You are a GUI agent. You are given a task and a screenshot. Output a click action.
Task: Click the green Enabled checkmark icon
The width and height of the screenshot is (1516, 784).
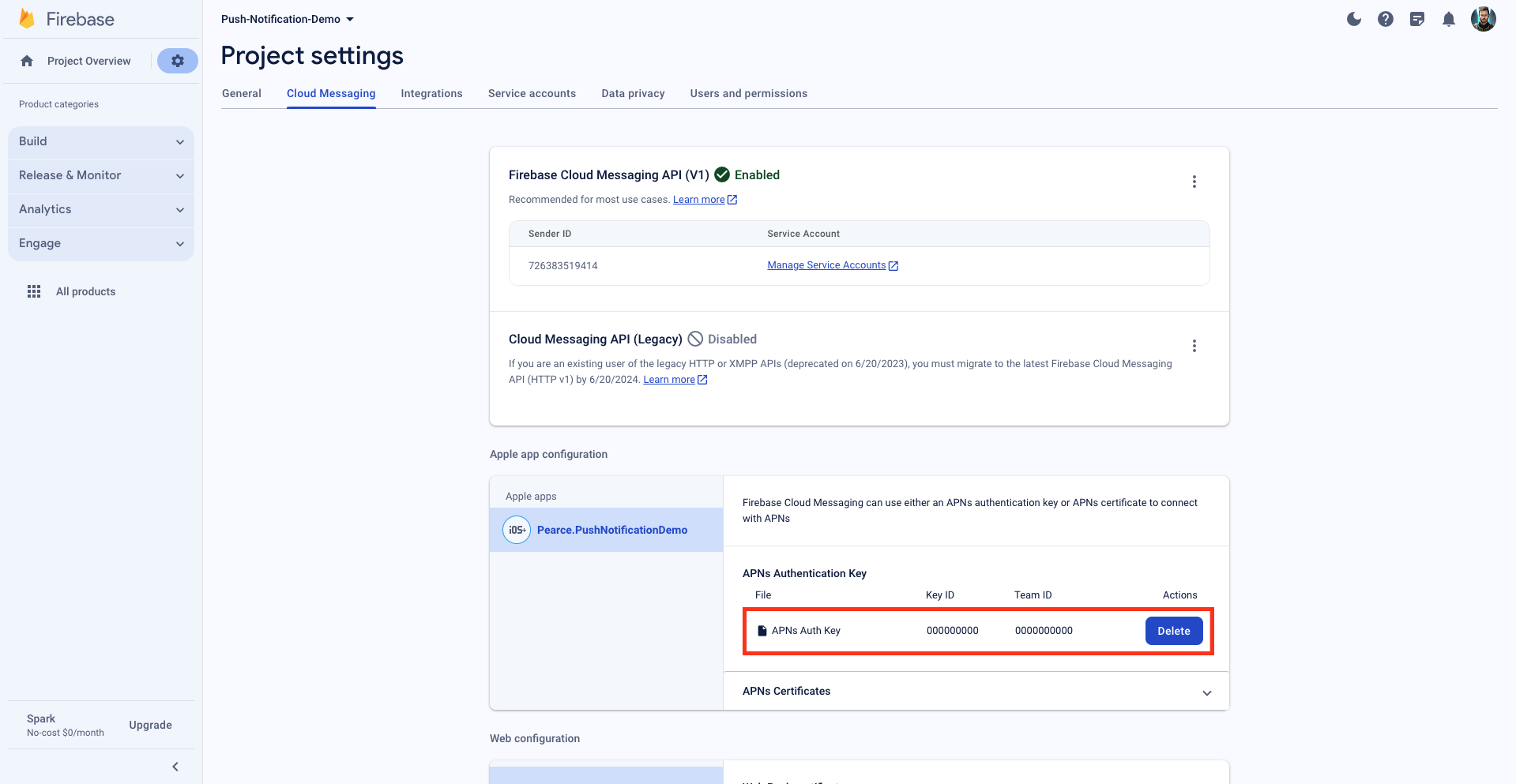[x=722, y=174]
